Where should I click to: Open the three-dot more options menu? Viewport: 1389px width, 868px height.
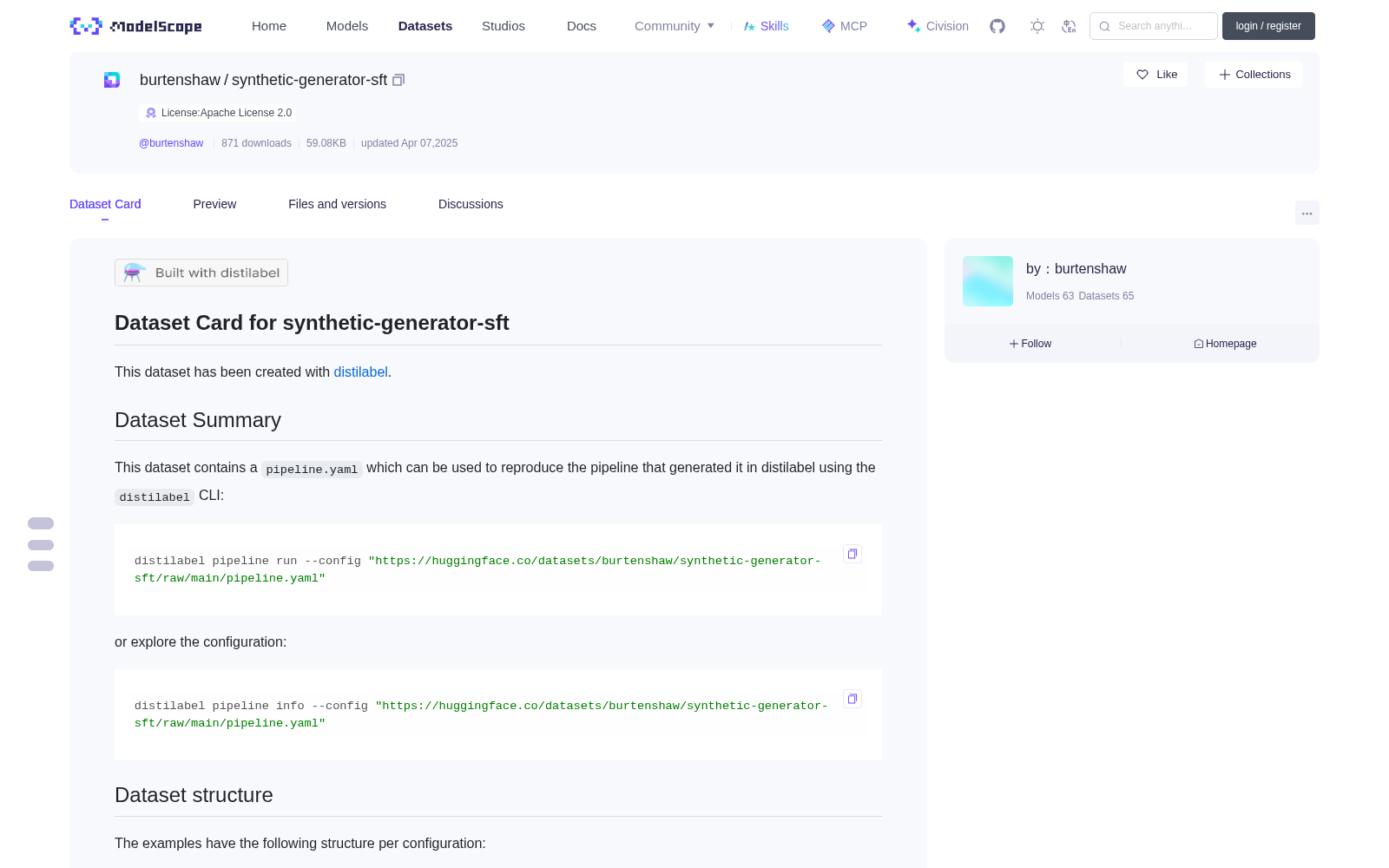point(1307,213)
